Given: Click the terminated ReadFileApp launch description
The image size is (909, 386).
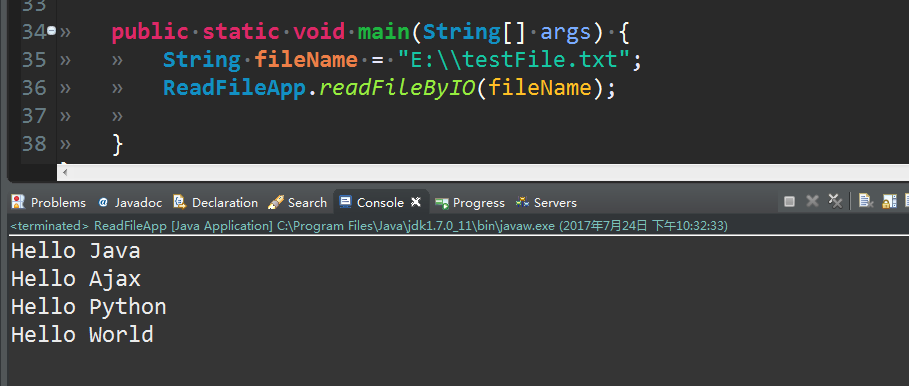Looking at the screenshot, I should click(369, 225).
